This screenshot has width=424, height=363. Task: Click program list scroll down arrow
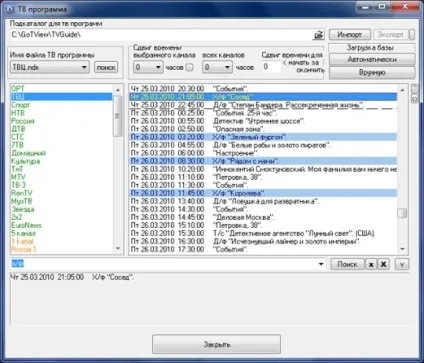(x=402, y=249)
